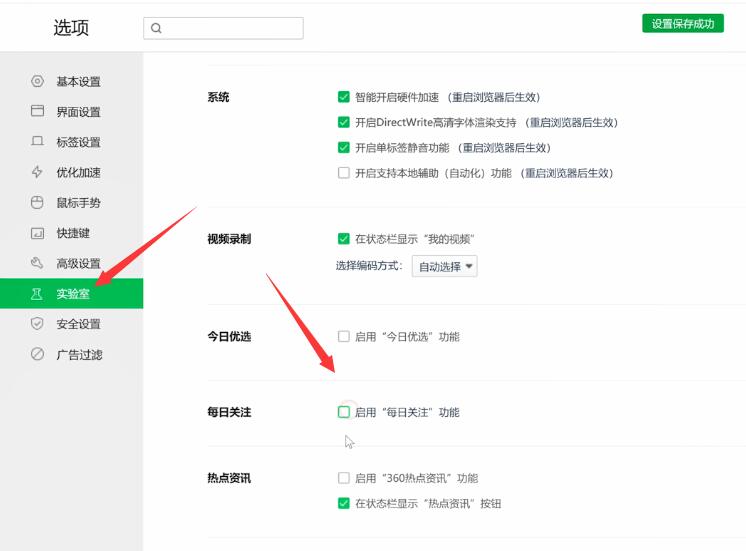Tick 启用“每日关注”功能 checkbox
The height and width of the screenshot is (551, 746).
pyautogui.click(x=344, y=412)
